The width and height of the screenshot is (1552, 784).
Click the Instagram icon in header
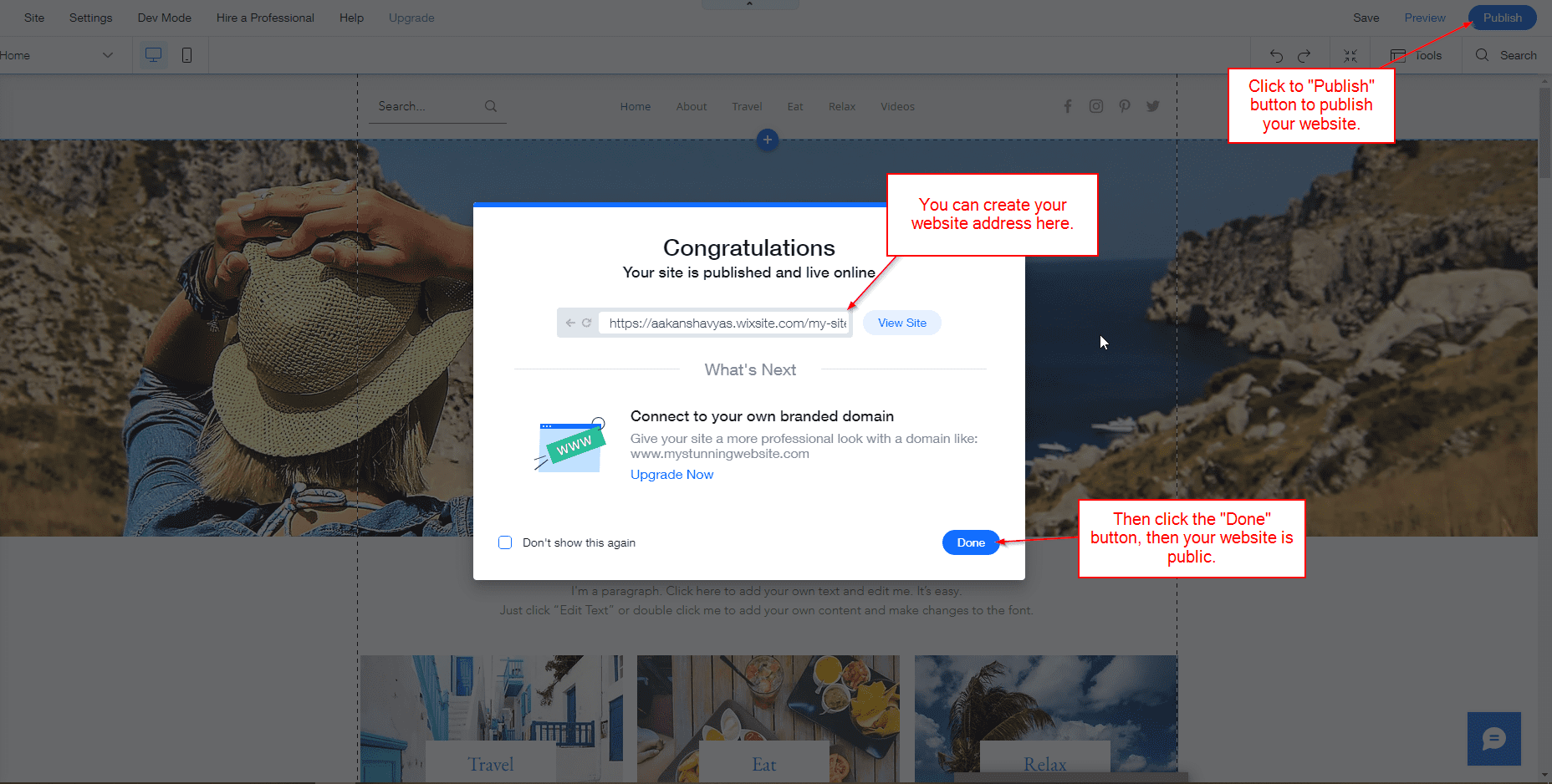pyautogui.click(x=1096, y=106)
